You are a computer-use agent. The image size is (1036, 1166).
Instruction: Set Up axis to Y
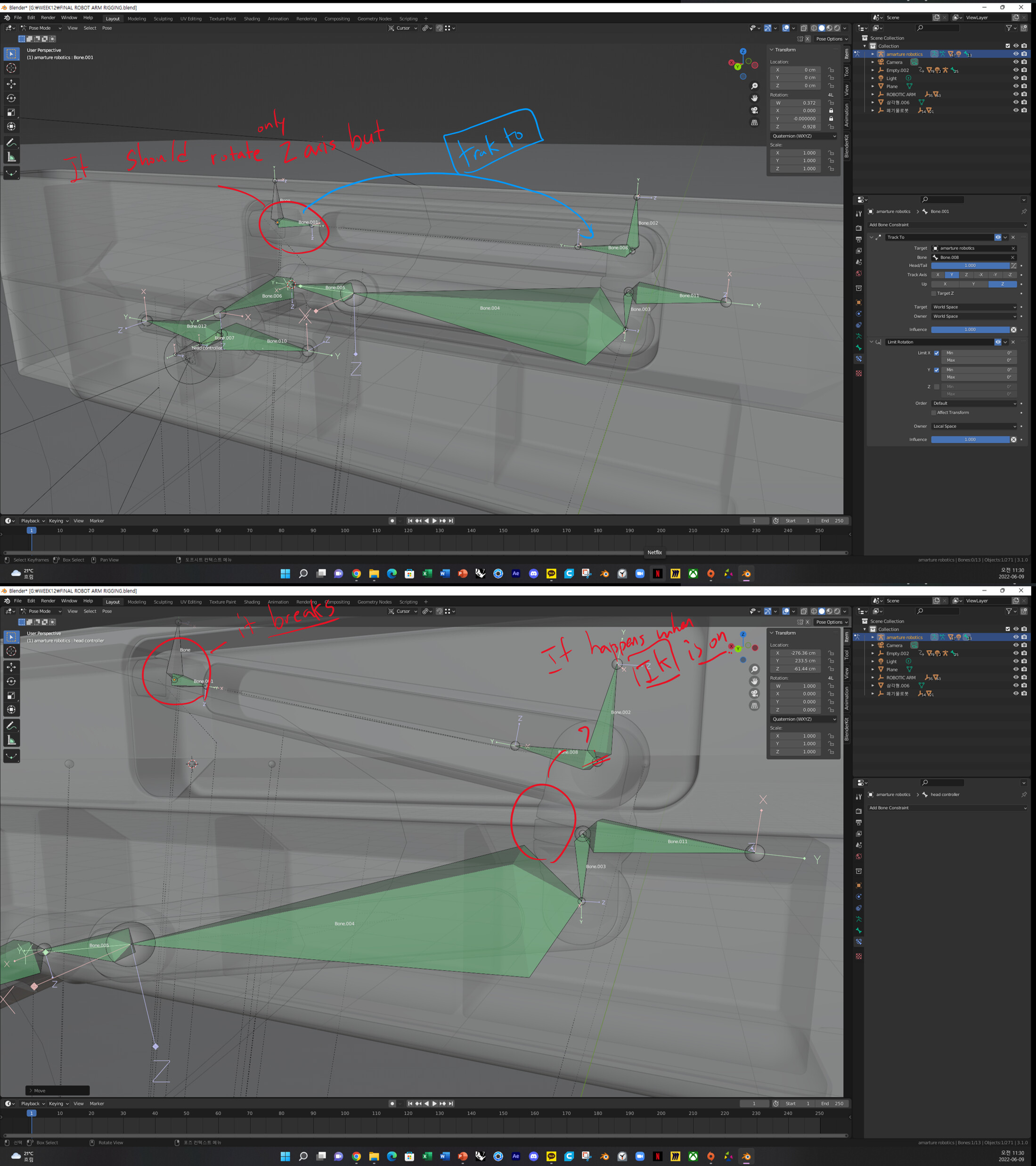coord(974,284)
